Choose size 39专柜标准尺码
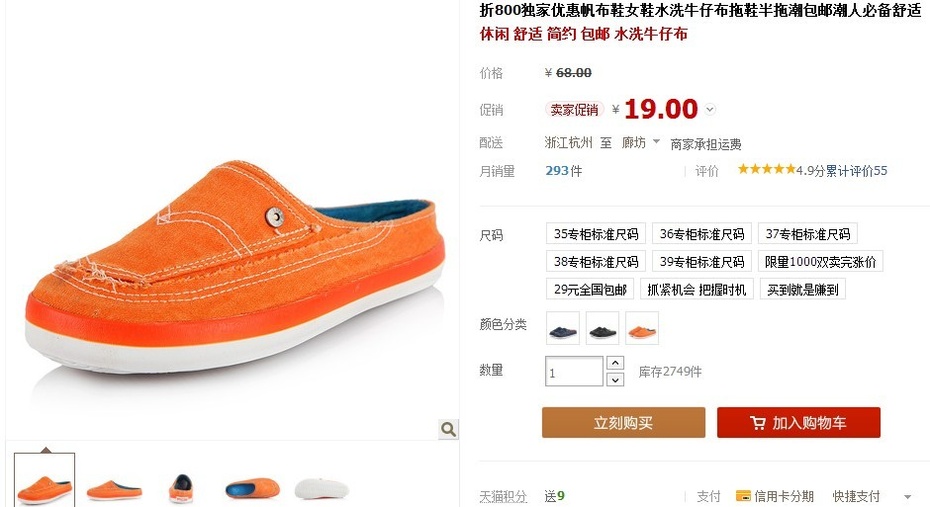Viewport: 930px width, 507px height. 702,262
